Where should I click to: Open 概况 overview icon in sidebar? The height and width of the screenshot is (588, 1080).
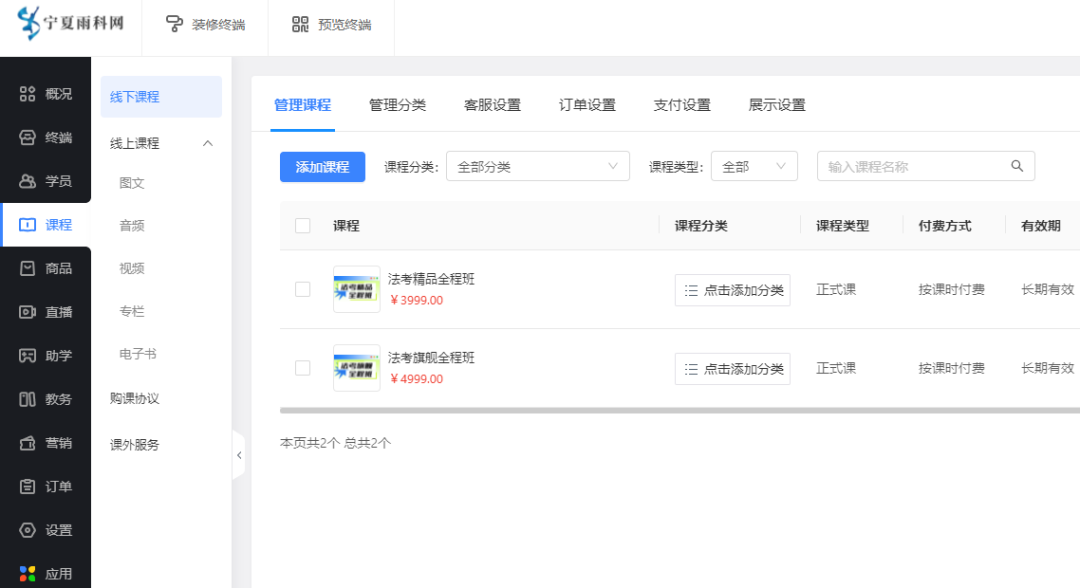pyautogui.click(x=27, y=94)
